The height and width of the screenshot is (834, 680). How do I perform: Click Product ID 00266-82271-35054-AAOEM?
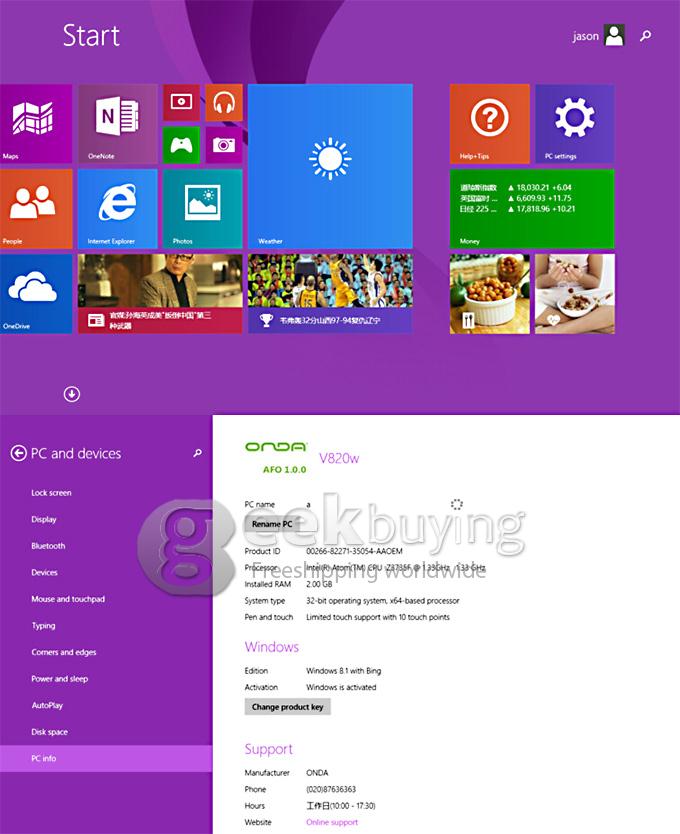[x=354, y=551]
